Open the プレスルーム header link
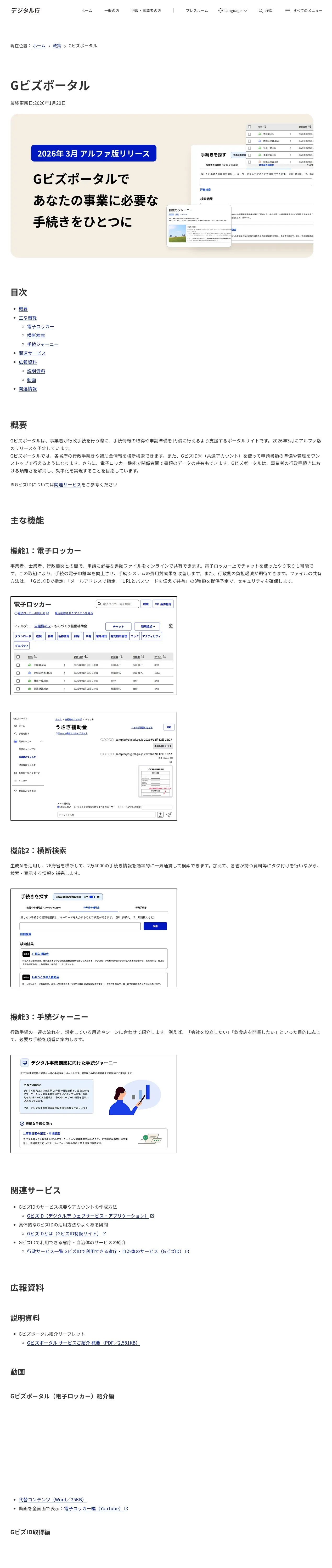 pos(197,11)
